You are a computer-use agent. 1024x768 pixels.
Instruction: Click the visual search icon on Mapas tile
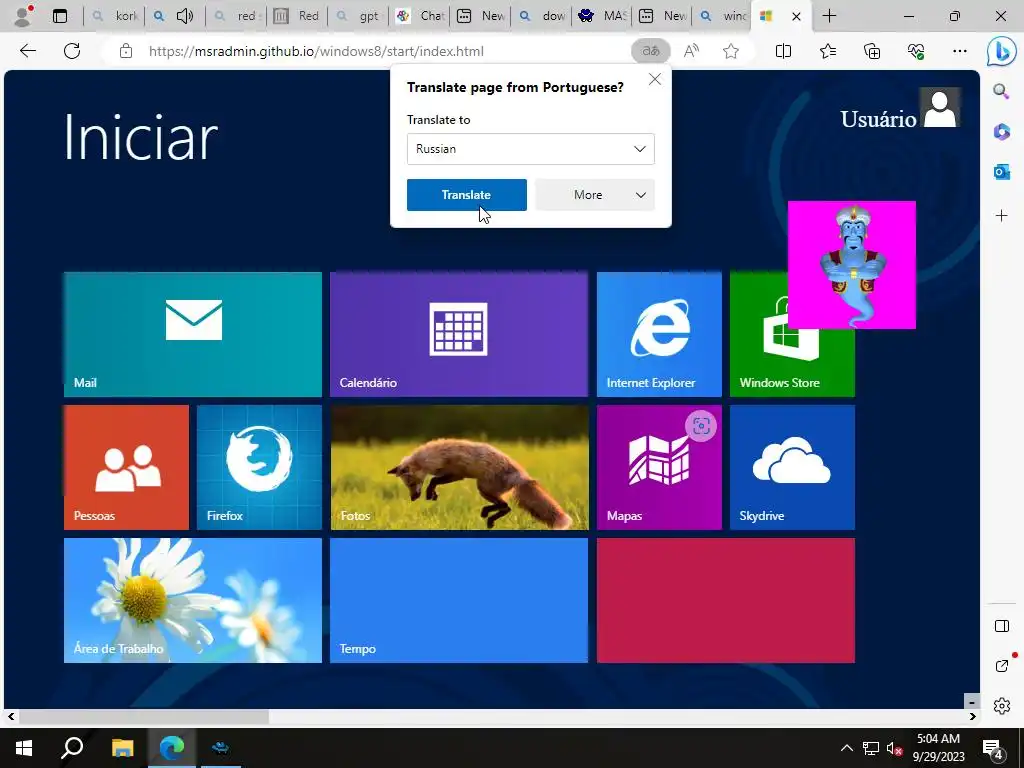(x=701, y=426)
